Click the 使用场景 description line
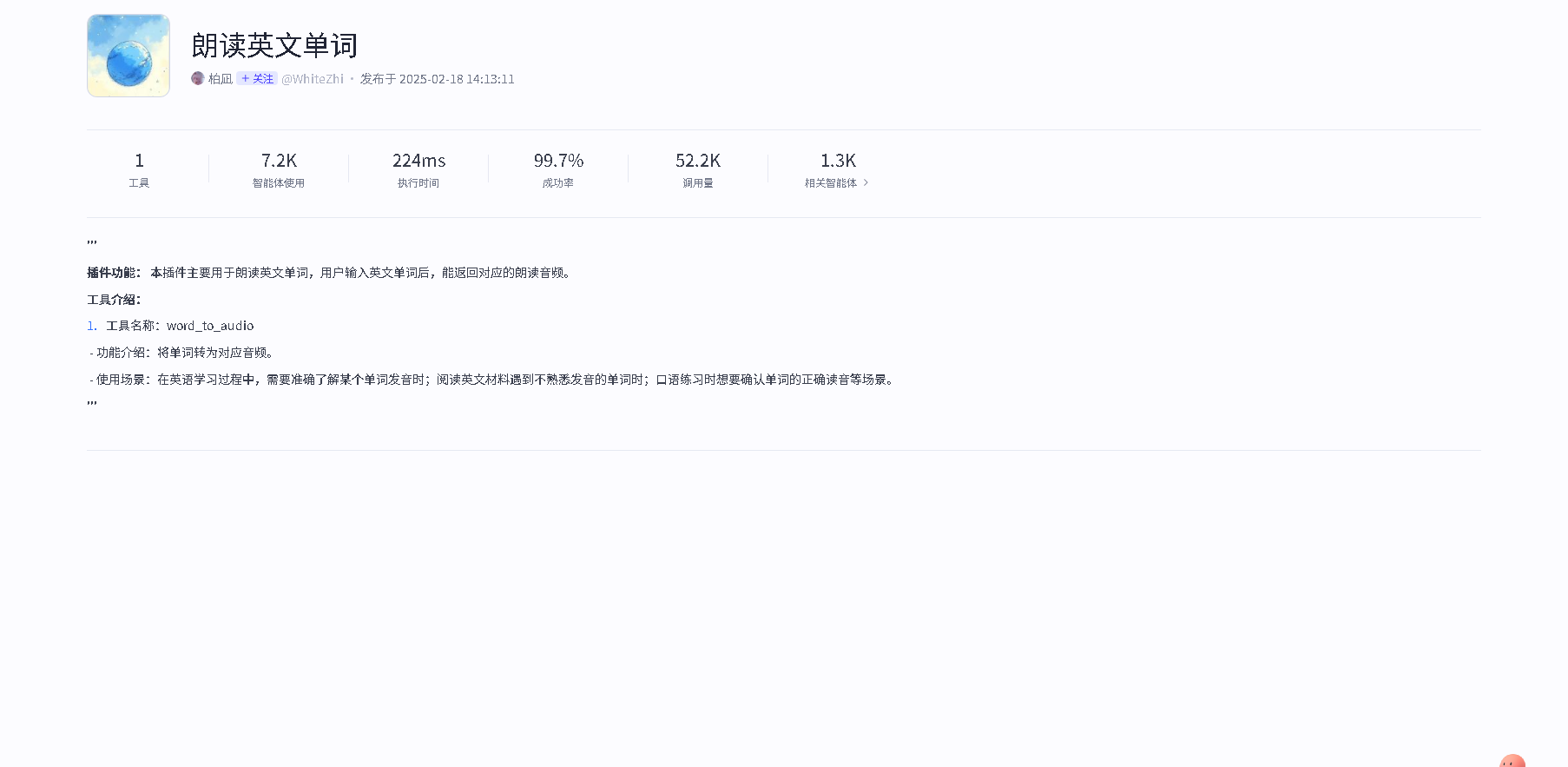The height and width of the screenshot is (767, 1568). point(491,380)
